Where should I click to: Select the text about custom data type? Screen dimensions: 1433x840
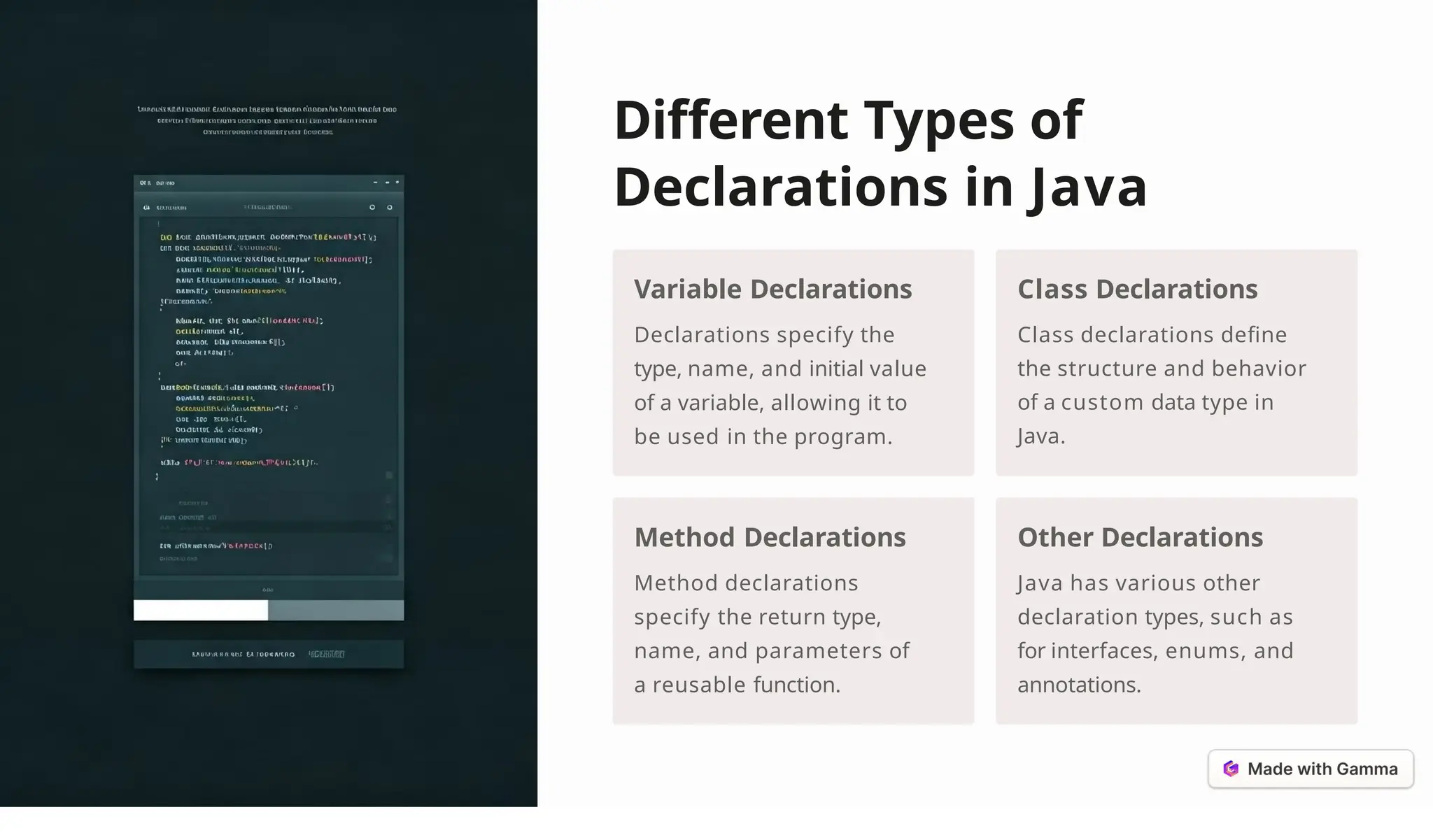[1162, 385]
